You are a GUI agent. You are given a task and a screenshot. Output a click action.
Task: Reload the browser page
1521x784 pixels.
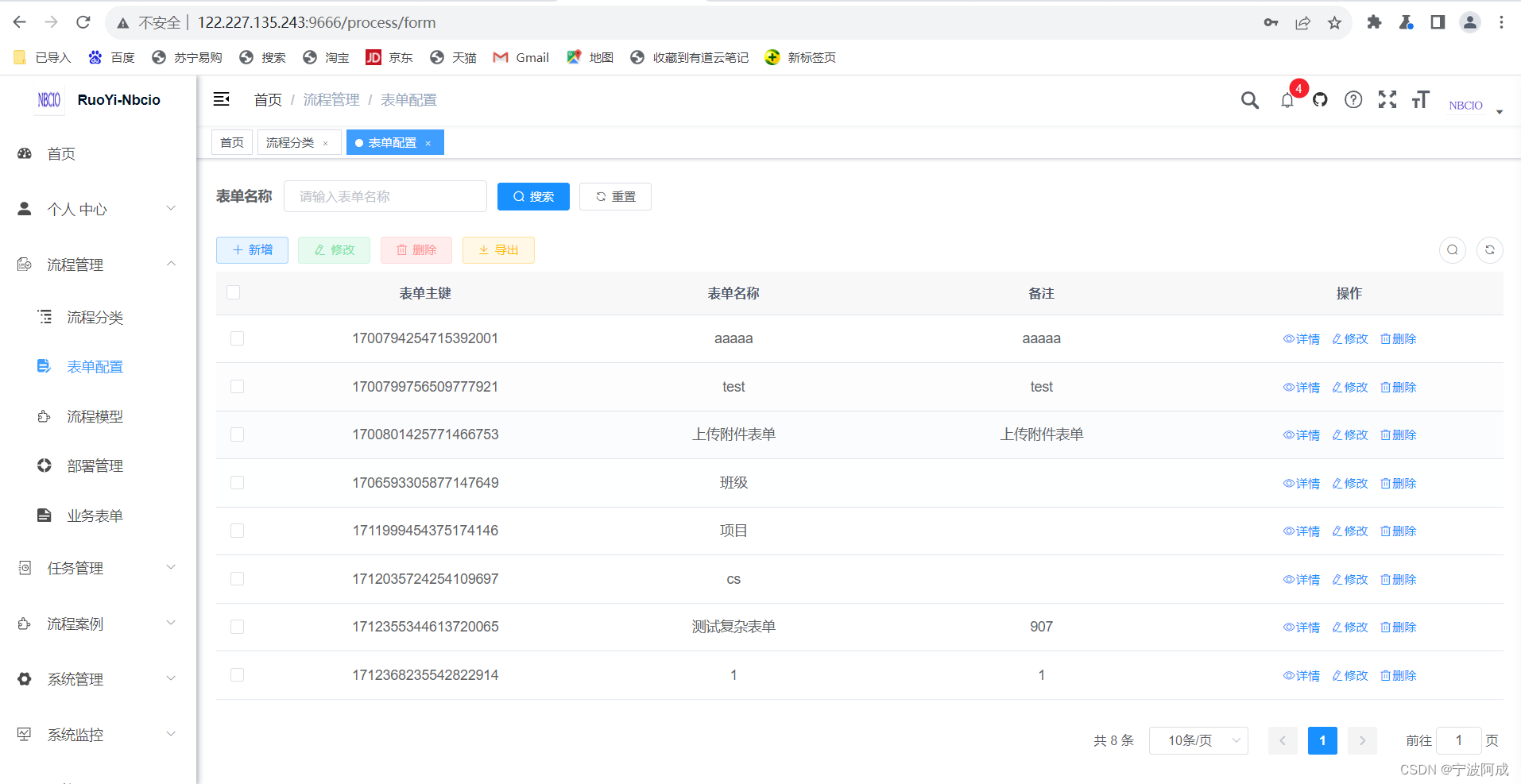(83, 22)
